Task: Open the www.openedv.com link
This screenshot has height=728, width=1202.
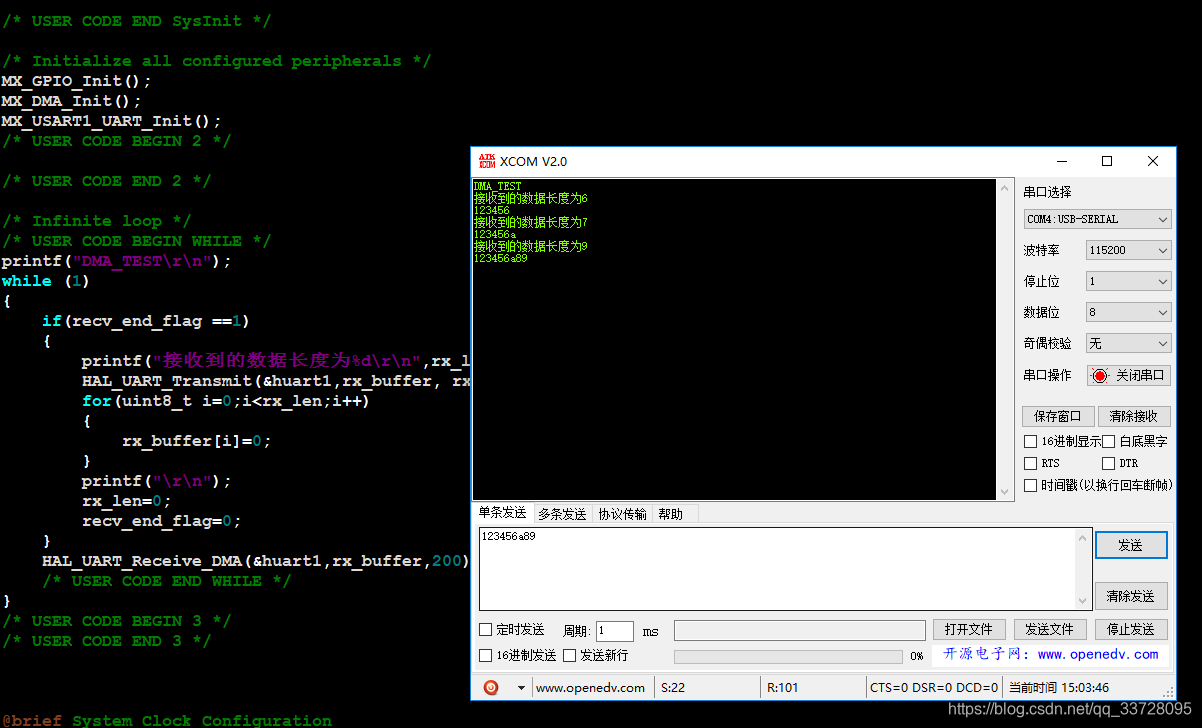Action: tap(1097, 654)
